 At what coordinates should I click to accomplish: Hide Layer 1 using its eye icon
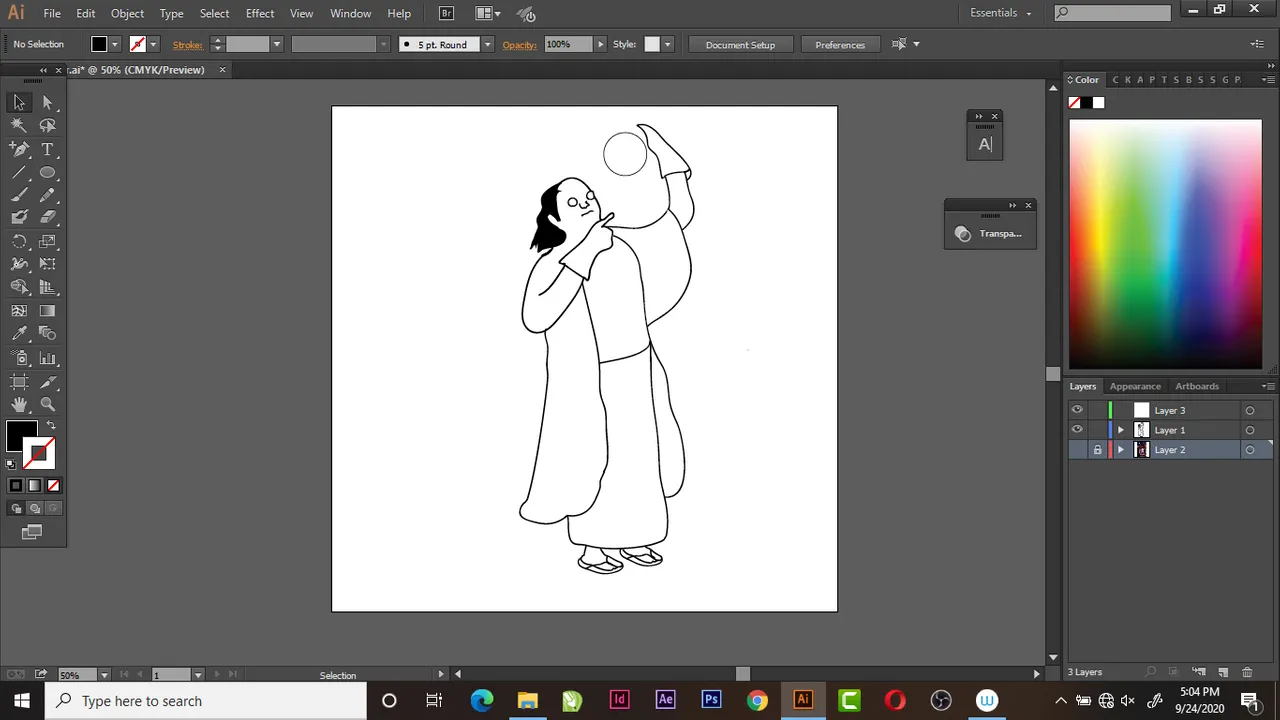point(1077,430)
